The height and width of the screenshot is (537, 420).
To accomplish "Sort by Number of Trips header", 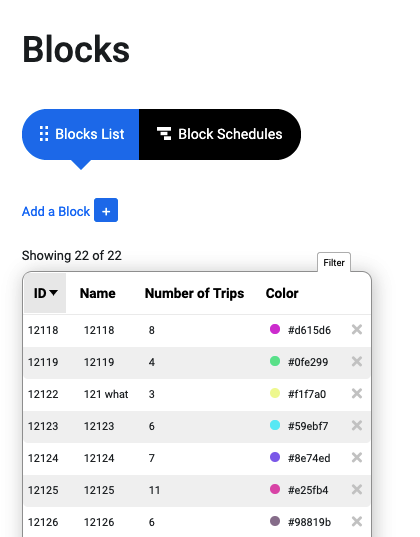I will (194, 293).
